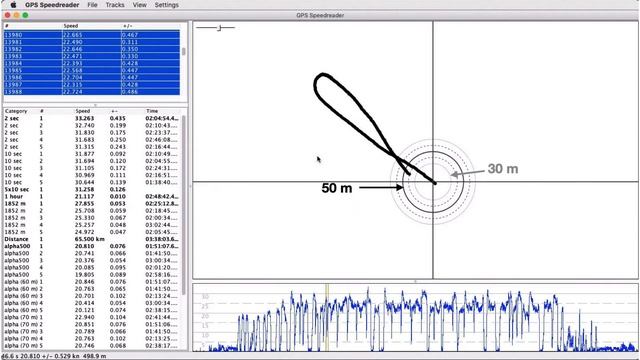Sort results by Time column header

[x=152, y=111]
